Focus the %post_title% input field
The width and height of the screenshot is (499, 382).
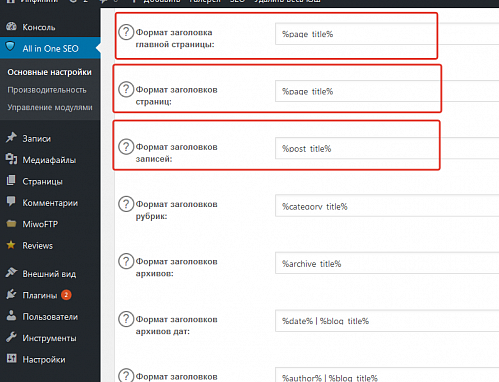(x=387, y=148)
